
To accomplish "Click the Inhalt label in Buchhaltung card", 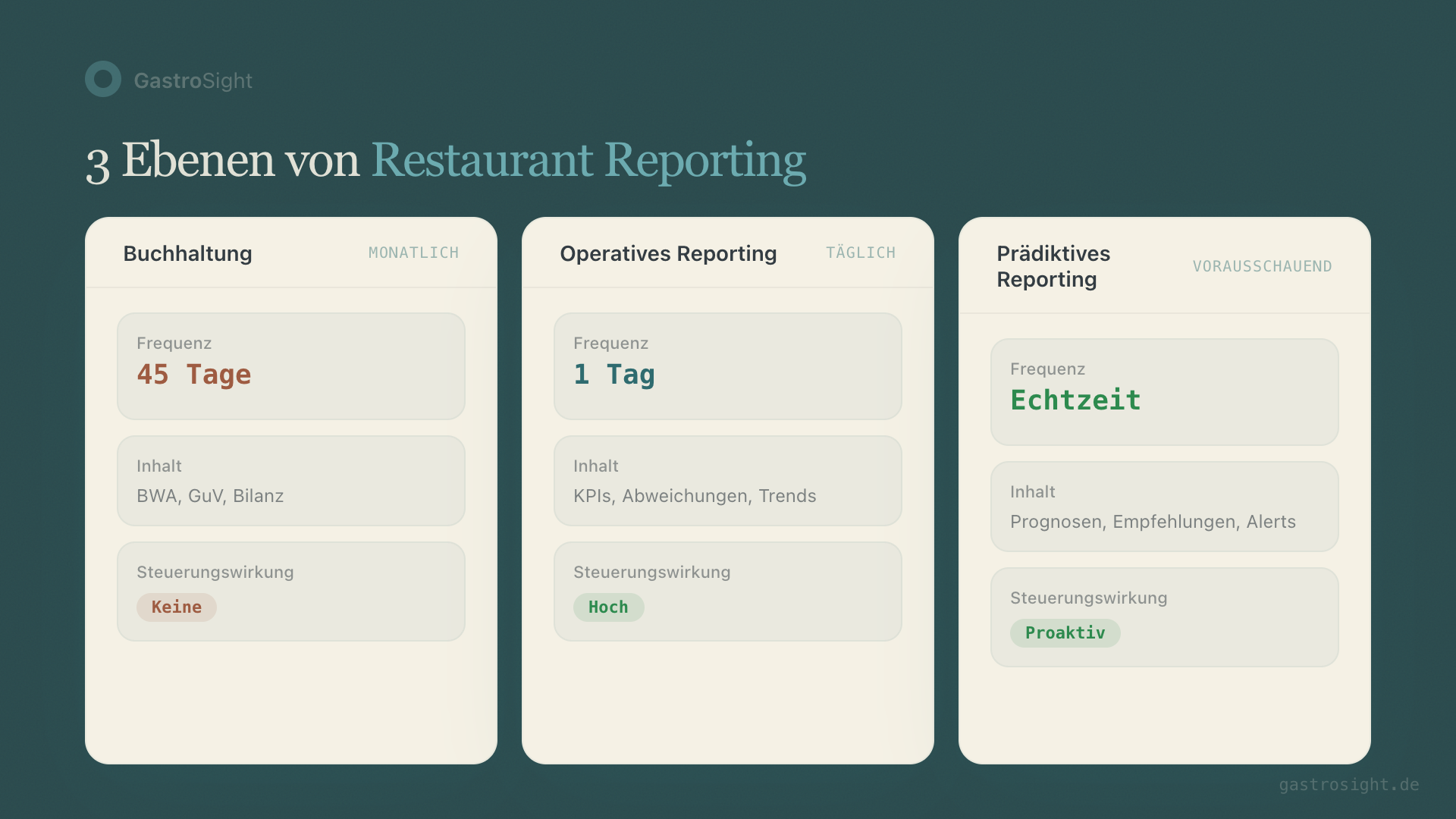I will pyautogui.click(x=159, y=466).
